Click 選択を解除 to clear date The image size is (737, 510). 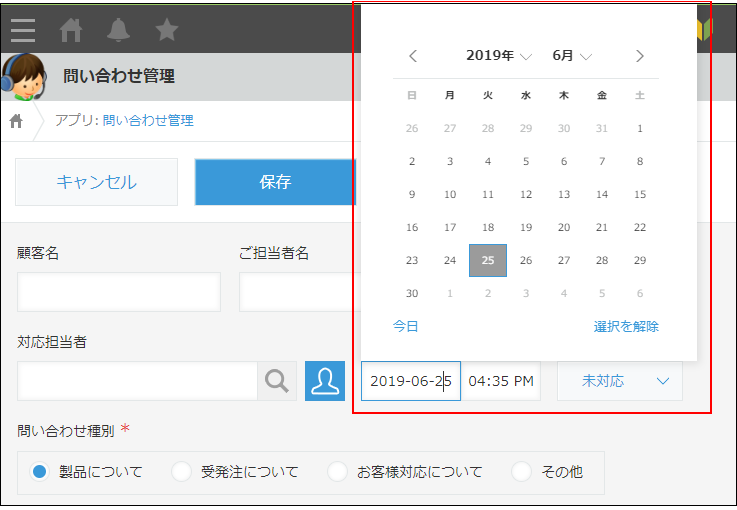point(626,326)
